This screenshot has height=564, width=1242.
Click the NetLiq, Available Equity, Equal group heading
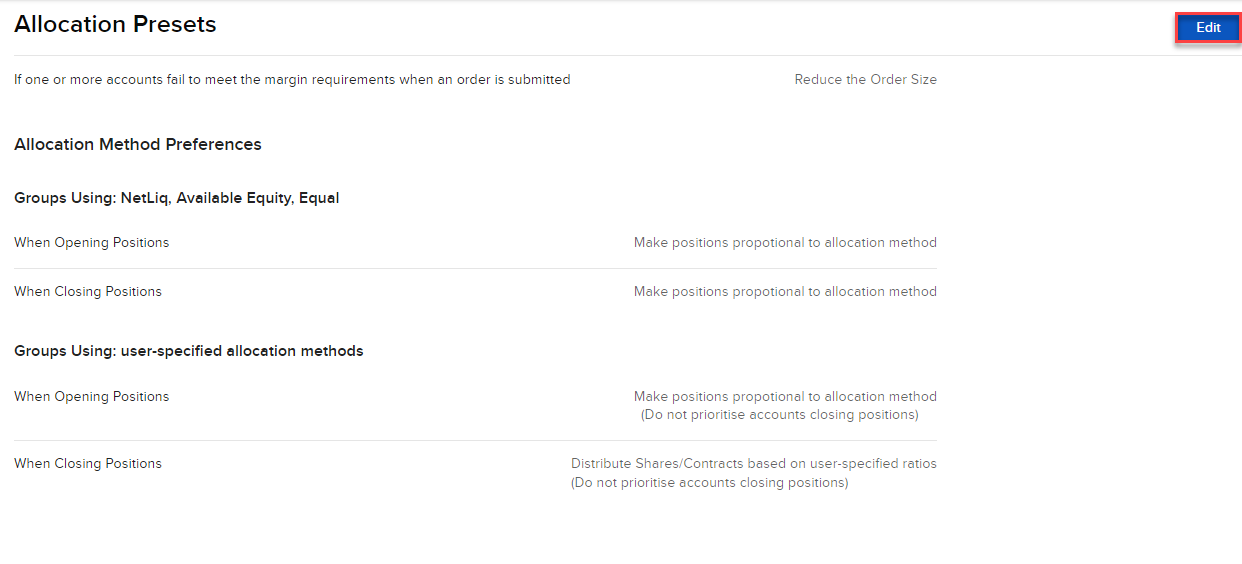[x=177, y=198]
